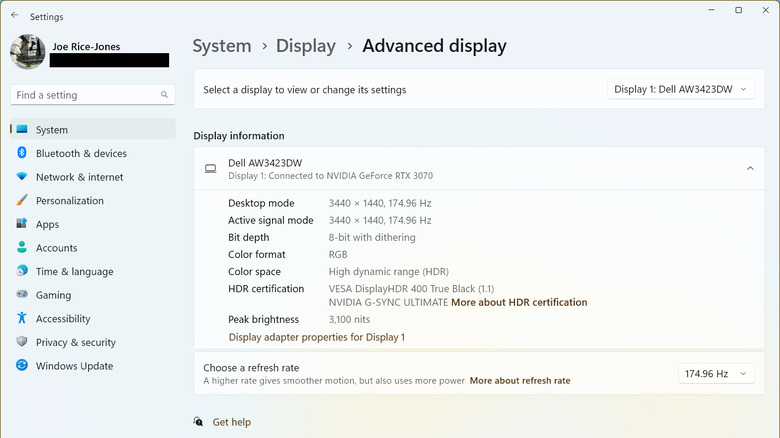Open the 174.96 Hz refresh rate dropdown
The width and height of the screenshot is (780, 438).
pyautogui.click(x=714, y=374)
